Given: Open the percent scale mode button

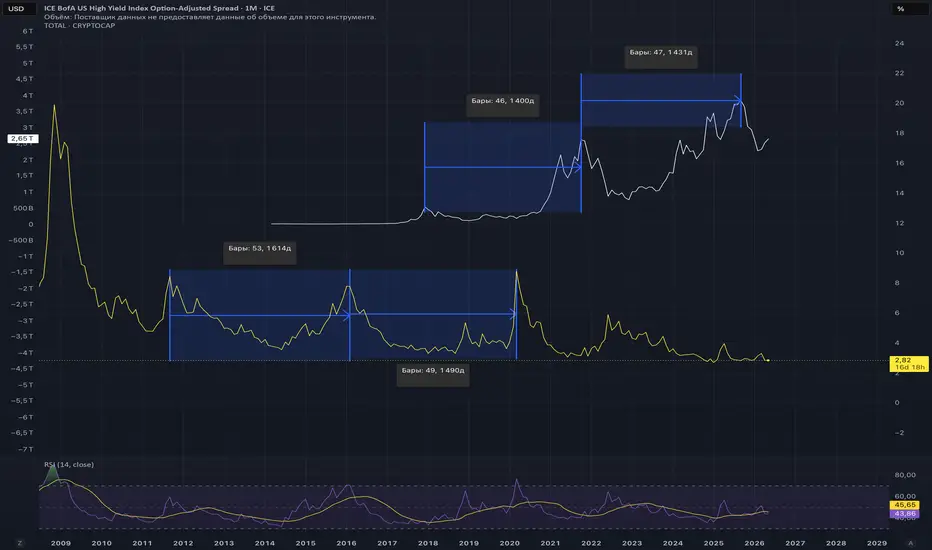Looking at the screenshot, I should (x=900, y=8).
